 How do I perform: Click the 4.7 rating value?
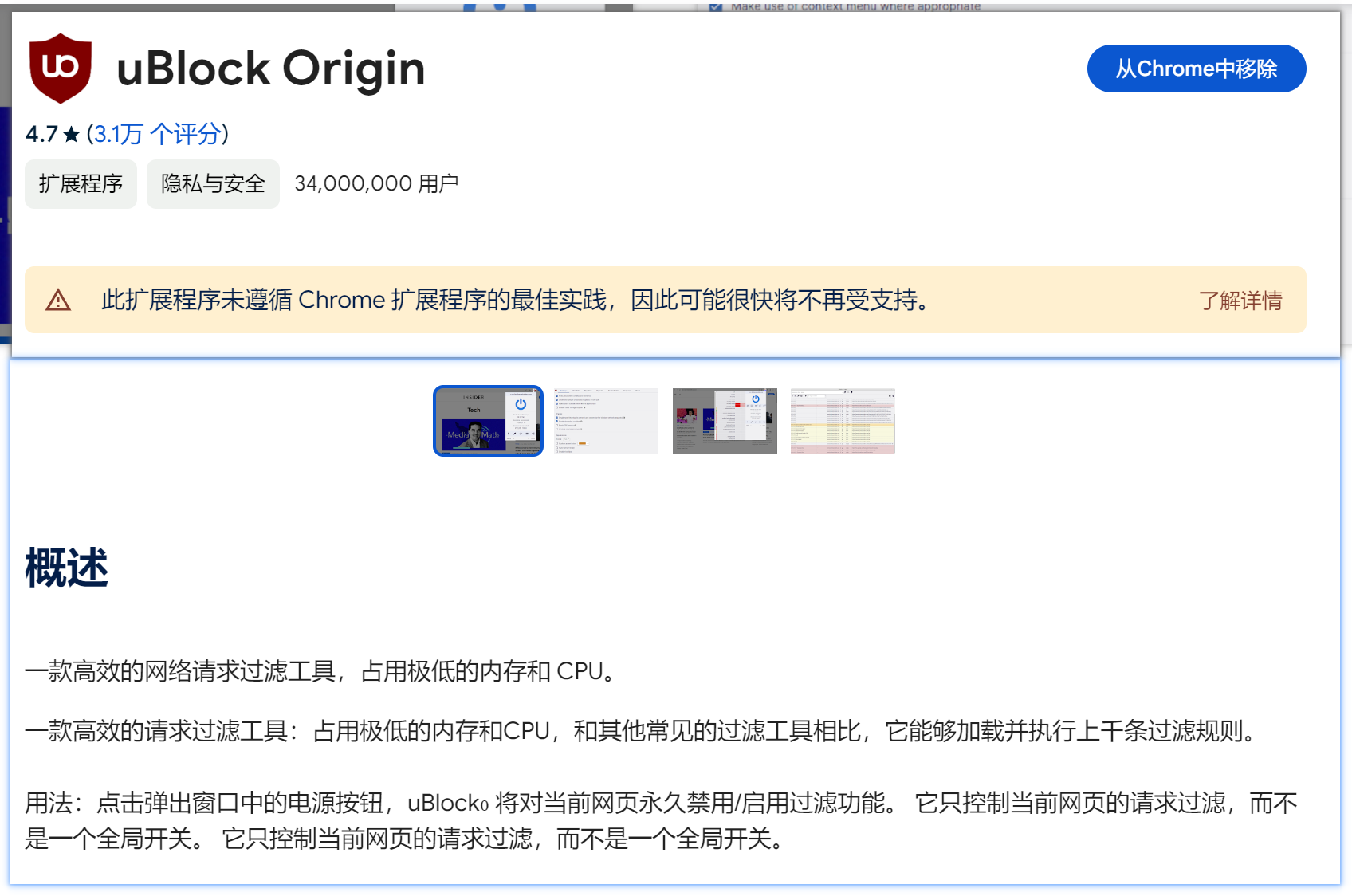click(x=41, y=134)
